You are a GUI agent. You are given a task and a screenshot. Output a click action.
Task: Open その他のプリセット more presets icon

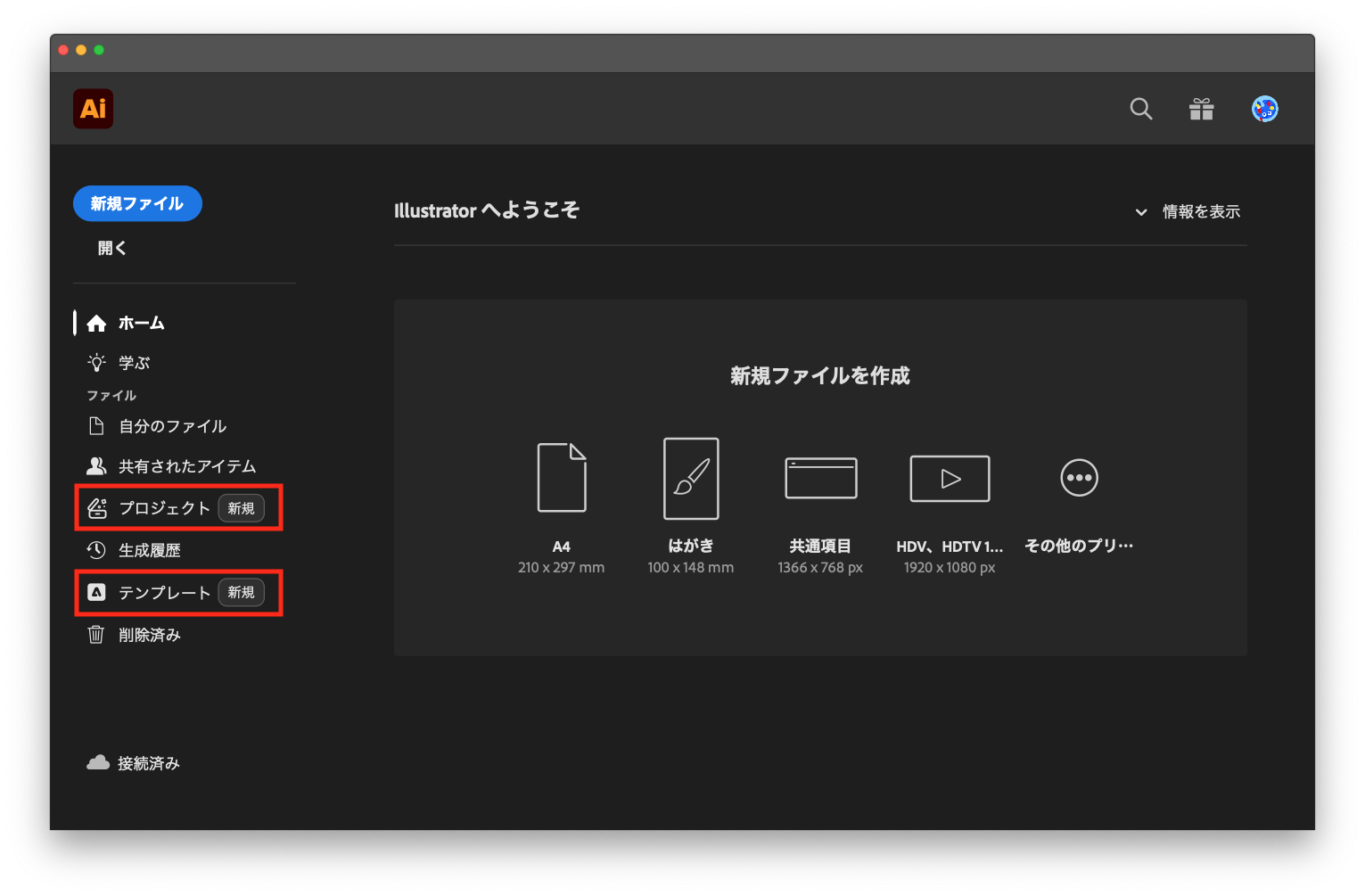1079,478
